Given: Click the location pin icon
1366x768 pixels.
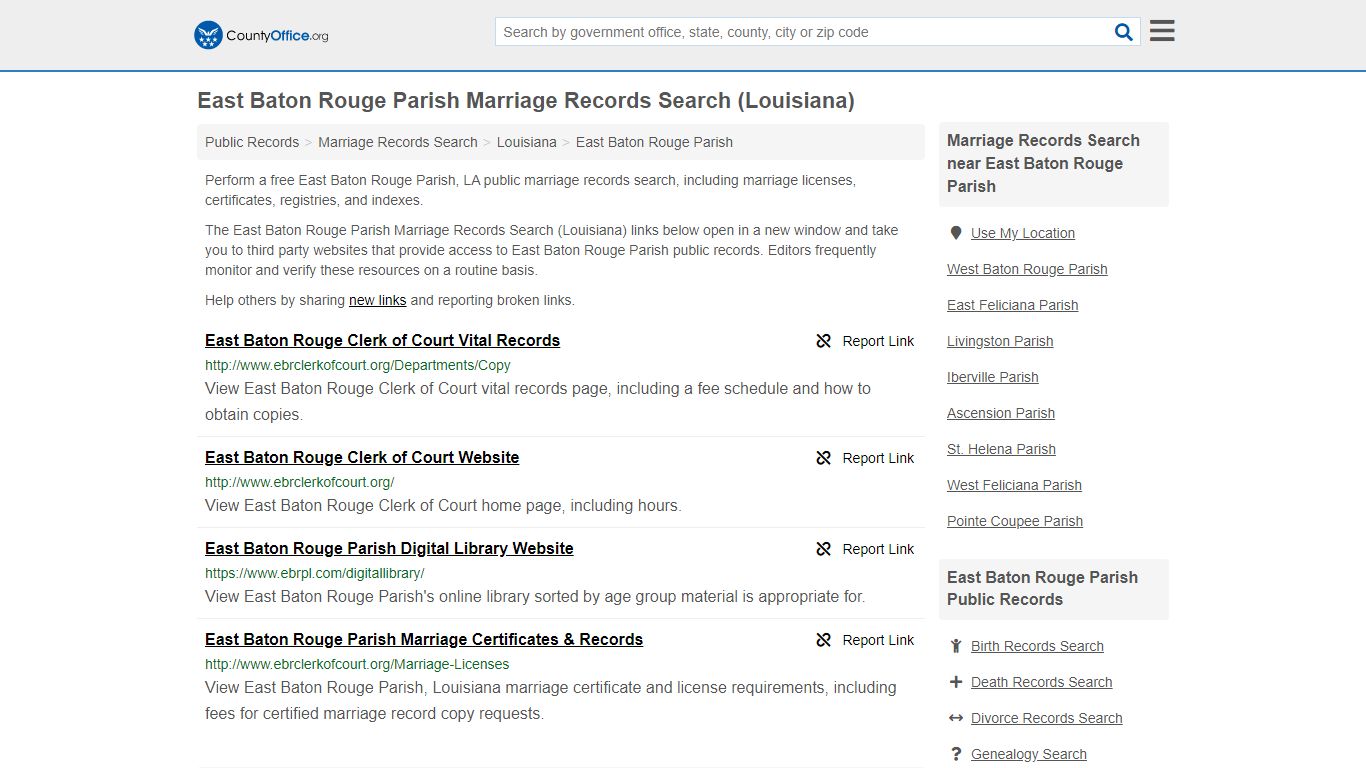Looking at the screenshot, I should [x=955, y=233].
